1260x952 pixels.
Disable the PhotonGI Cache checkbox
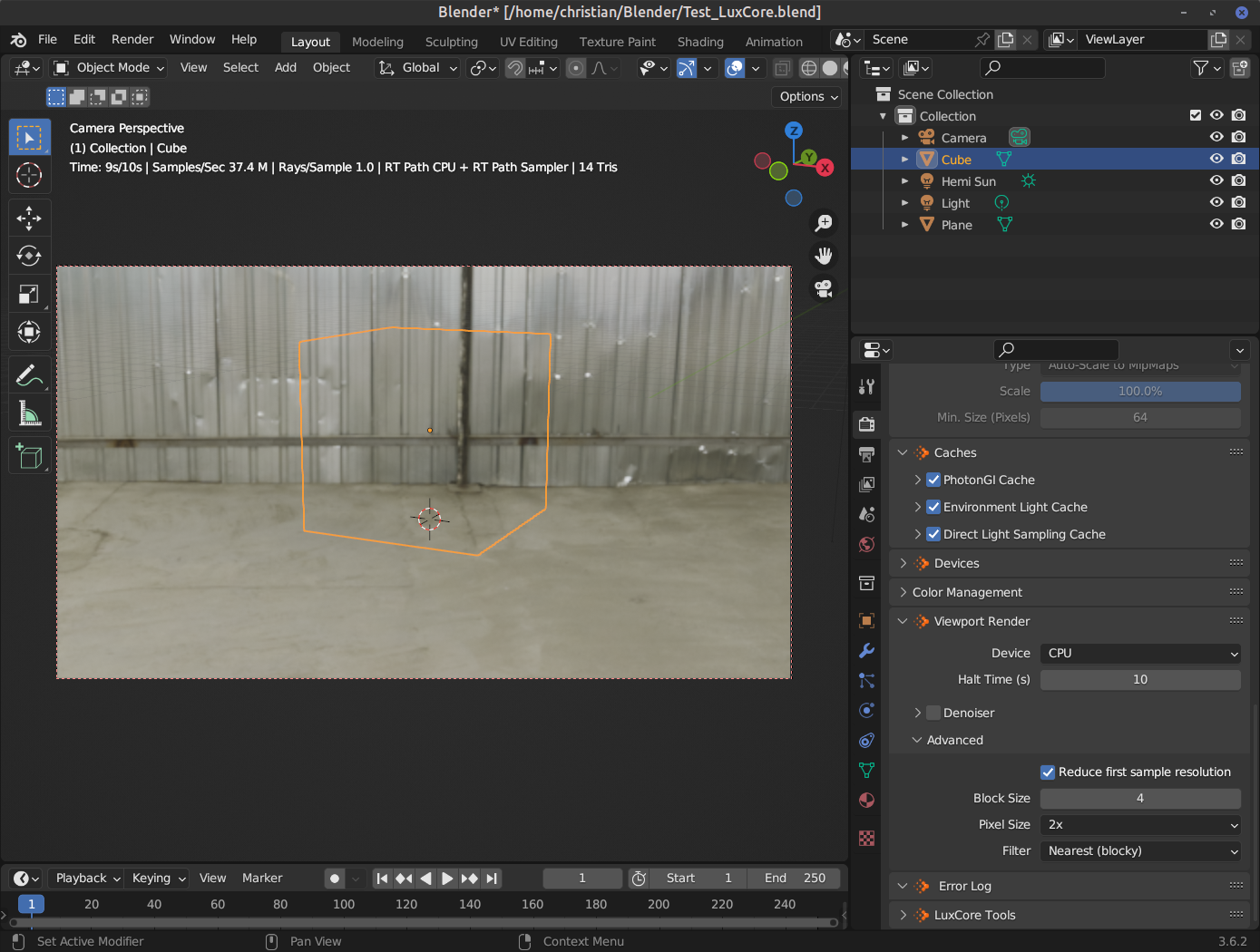933,480
